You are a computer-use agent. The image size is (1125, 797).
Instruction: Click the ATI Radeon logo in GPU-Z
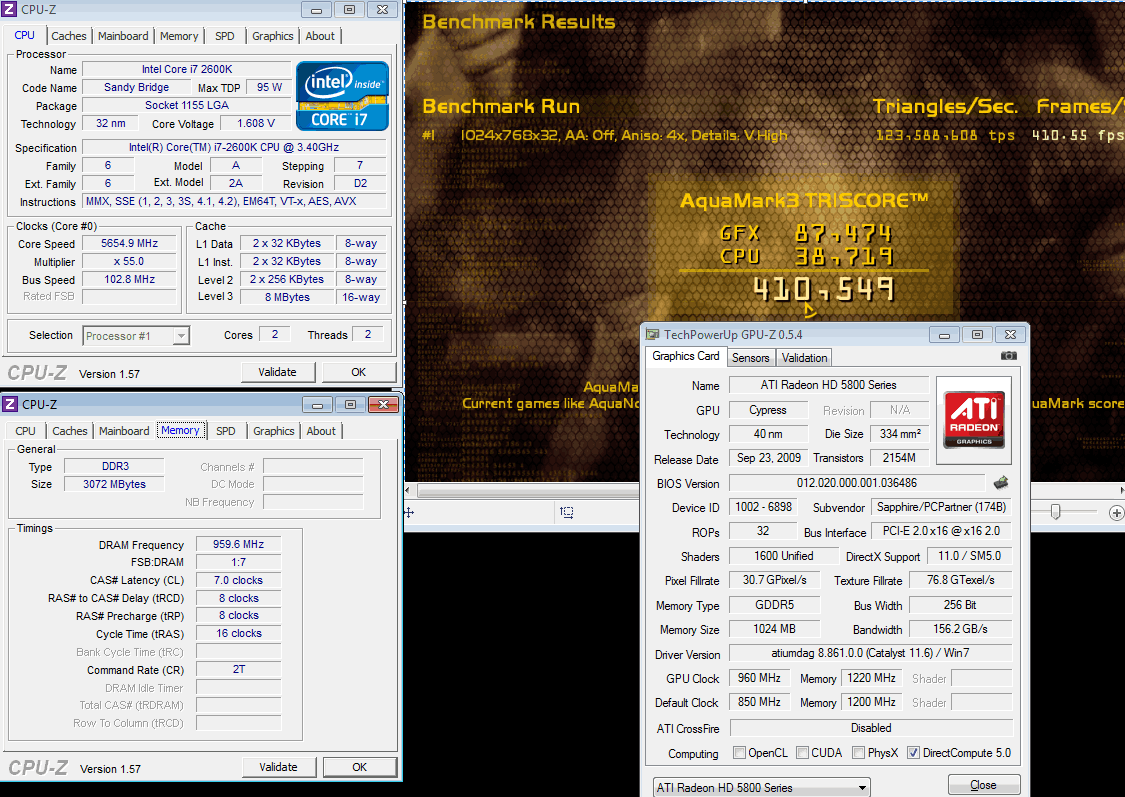point(974,420)
